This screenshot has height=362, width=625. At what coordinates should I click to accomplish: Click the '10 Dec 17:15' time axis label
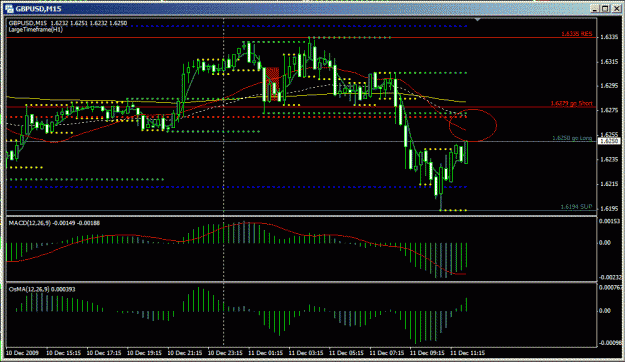click(x=104, y=353)
